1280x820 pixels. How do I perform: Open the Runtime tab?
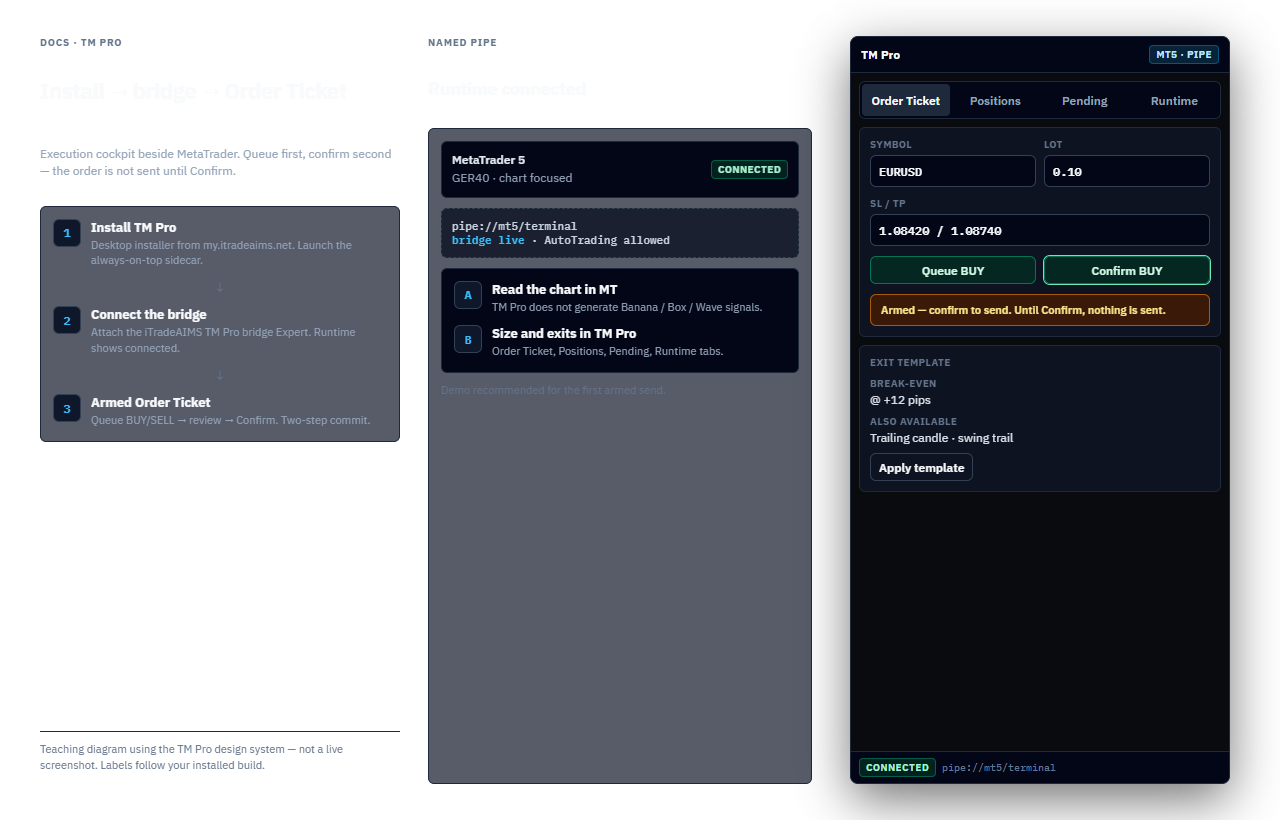click(x=1174, y=101)
